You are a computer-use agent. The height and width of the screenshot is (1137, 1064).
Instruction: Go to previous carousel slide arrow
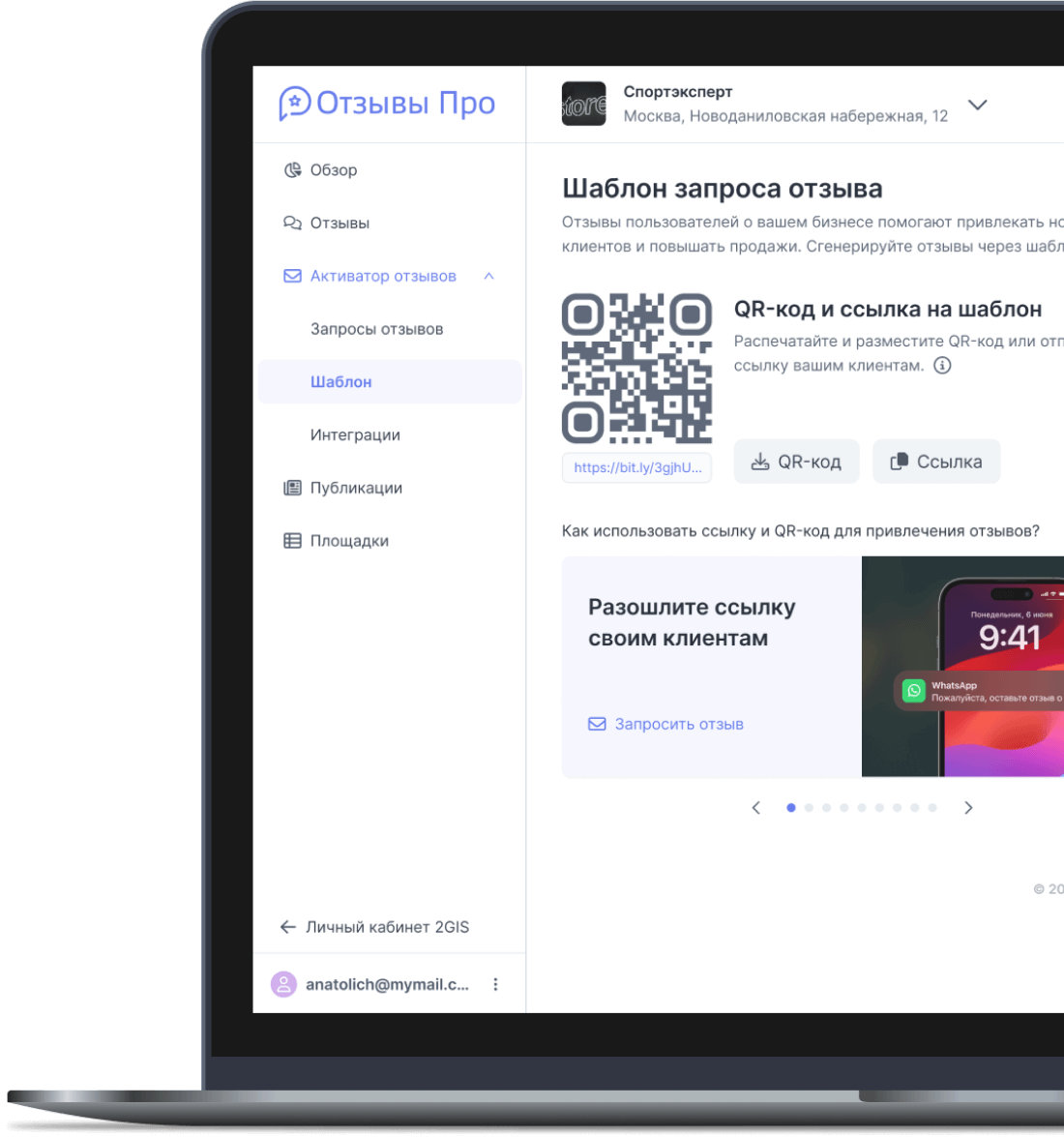756,808
